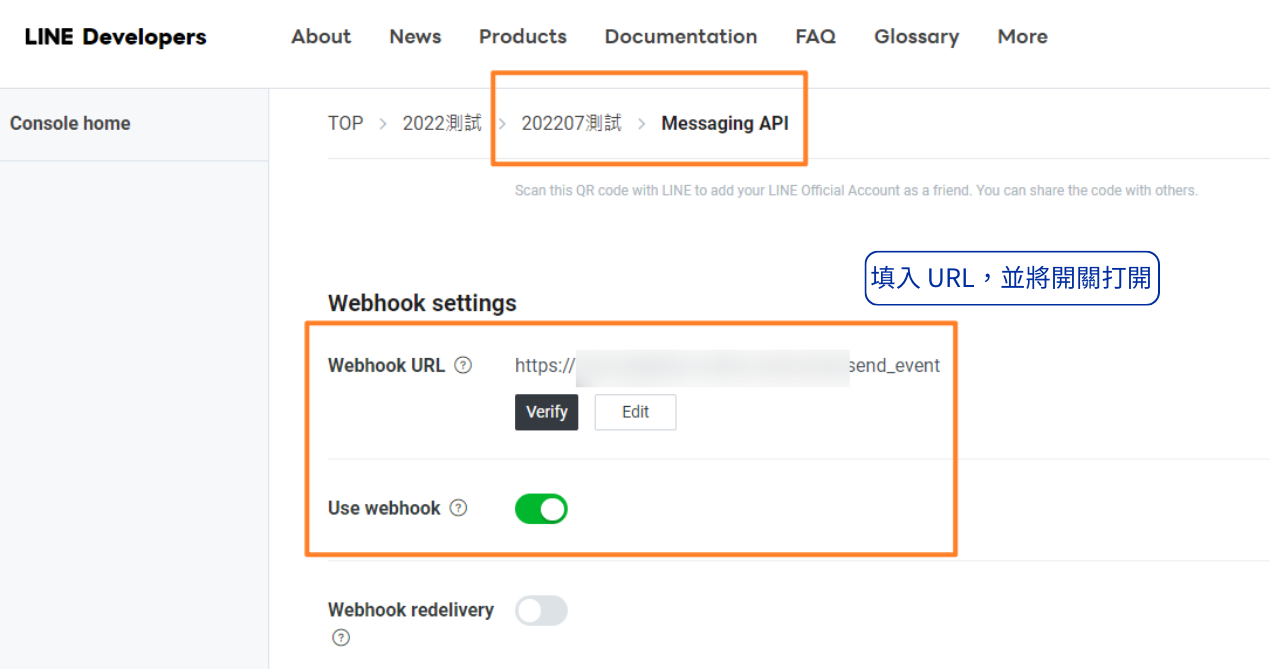
Task: Click the LINE Developers logo
Action: (115, 37)
